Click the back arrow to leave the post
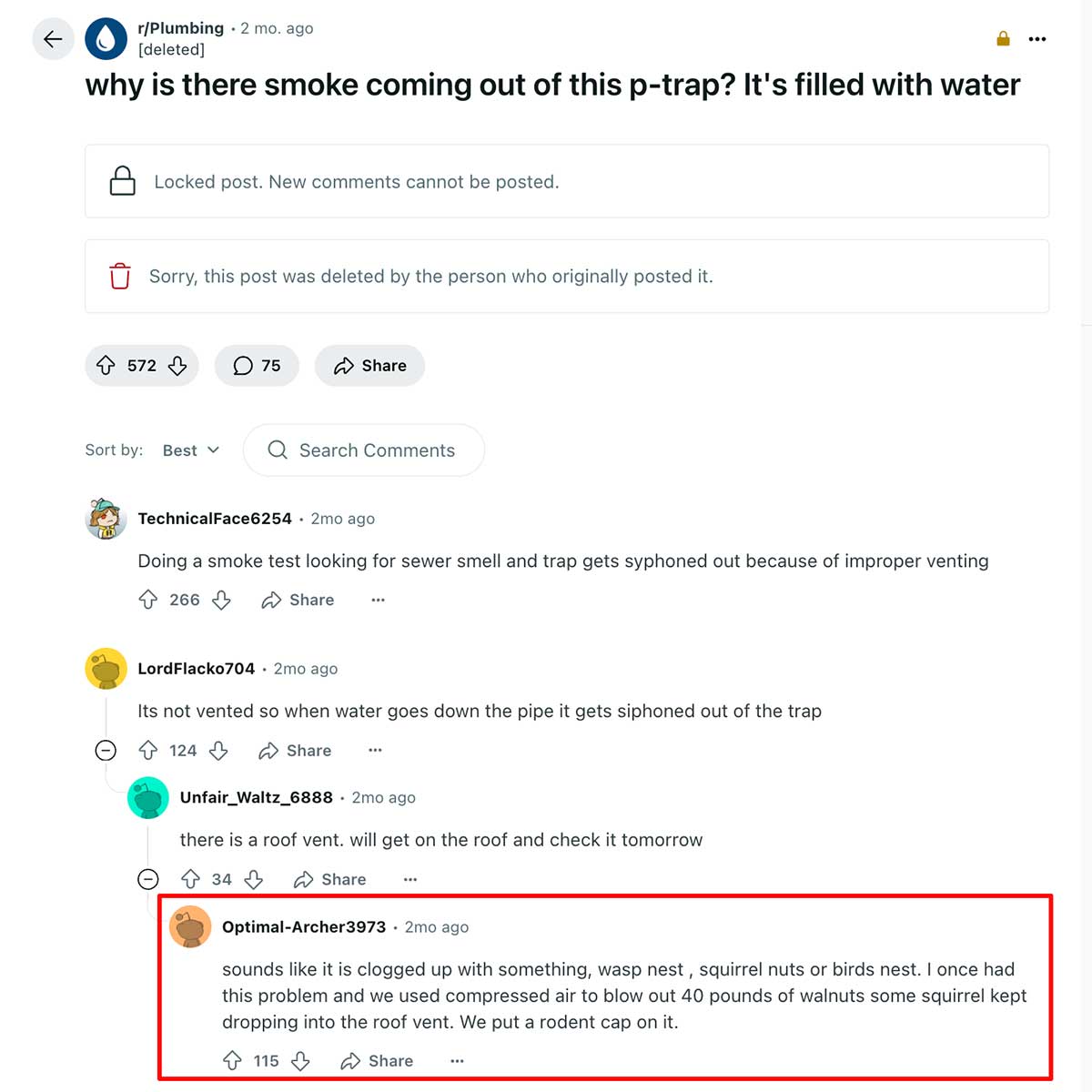 [x=53, y=38]
